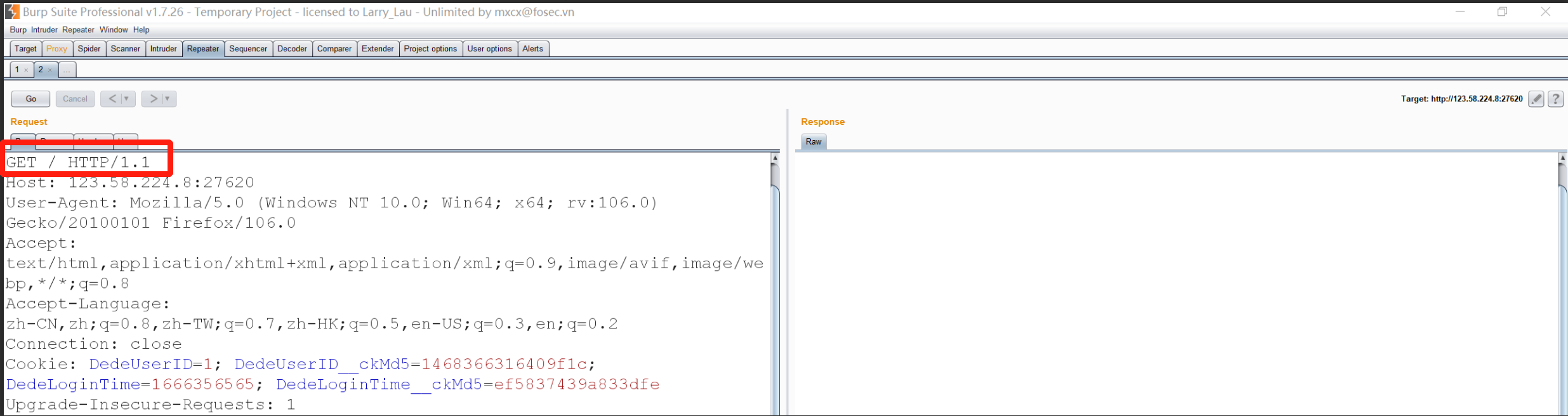Click the response pane scrollbar up arrow
The width and height of the screenshot is (1568, 416).
click(1562, 158)
